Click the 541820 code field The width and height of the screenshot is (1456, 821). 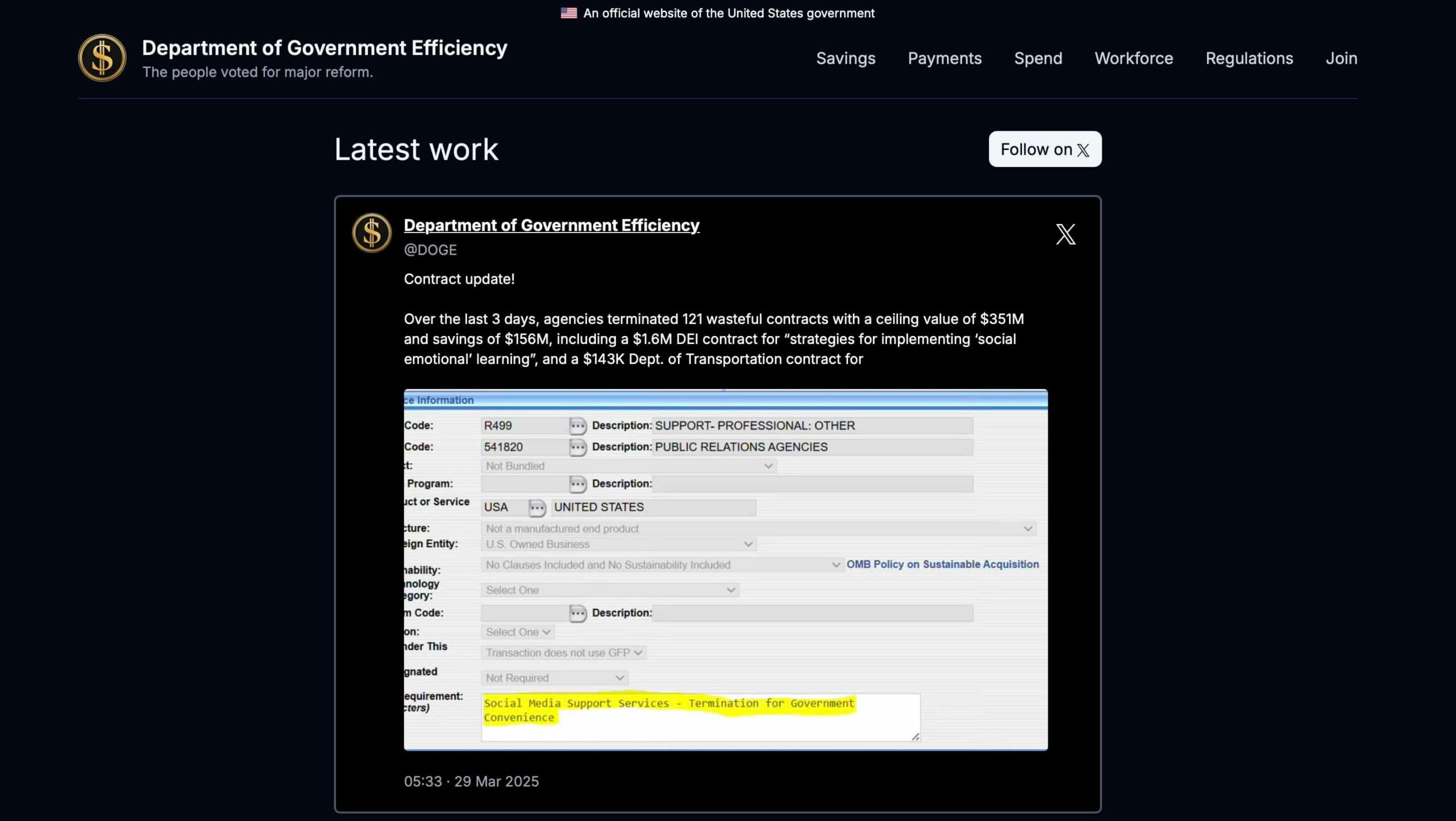coord(524,447)
